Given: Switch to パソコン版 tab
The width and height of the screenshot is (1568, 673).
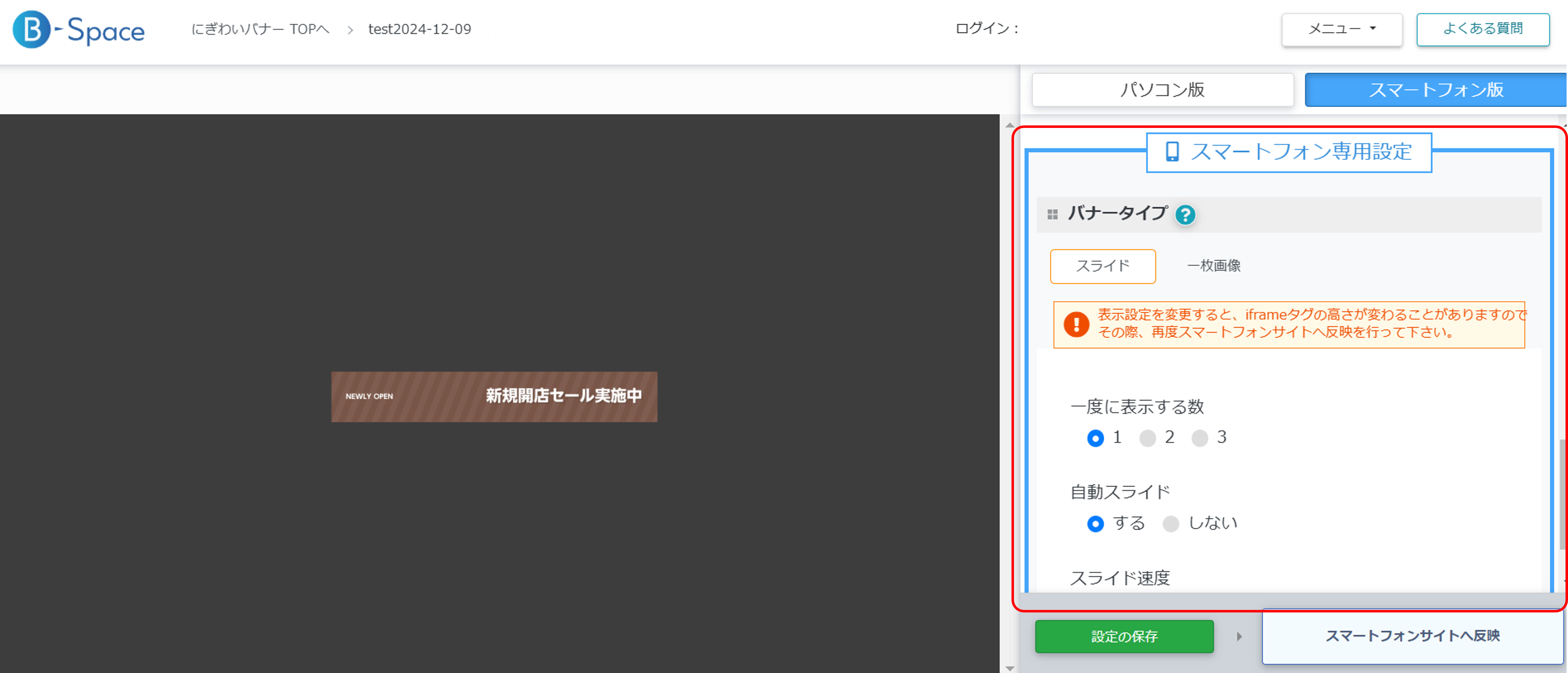Looking at the screenshot, I should pyautogui.click(x=1162, y=90).
